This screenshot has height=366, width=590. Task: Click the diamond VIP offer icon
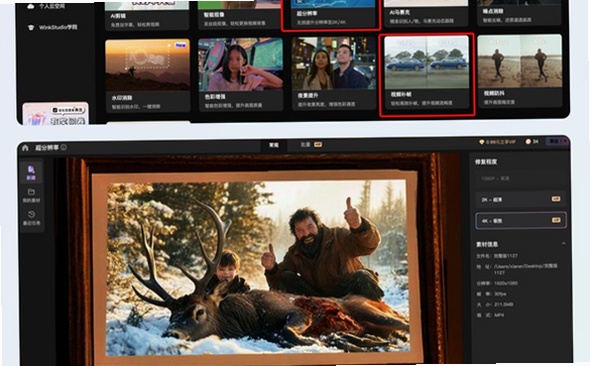point(481,142)
